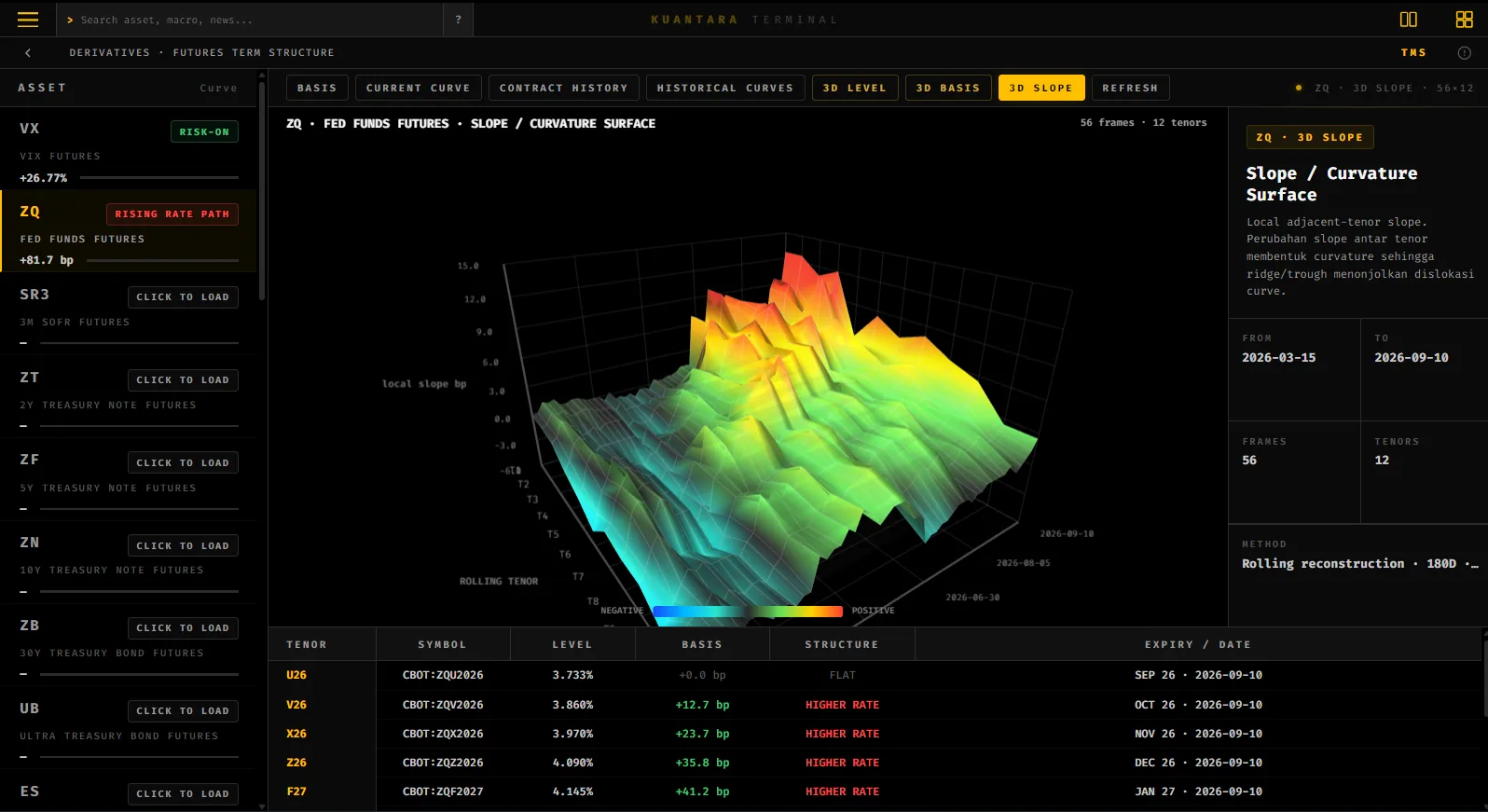Viewport: 1488px width, 812px height.
Task: Load the UB Ultra Treasury Bond curve
Action: coord(183,711)
